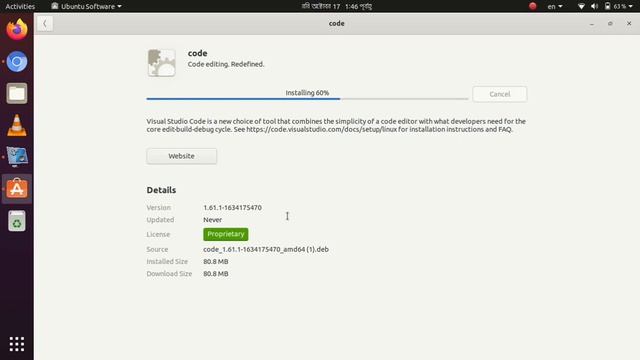This screenshot has width=640, height=360.
Task: Open the en input language dropdown
Action: pyautogui.click(x=555, y=6)
